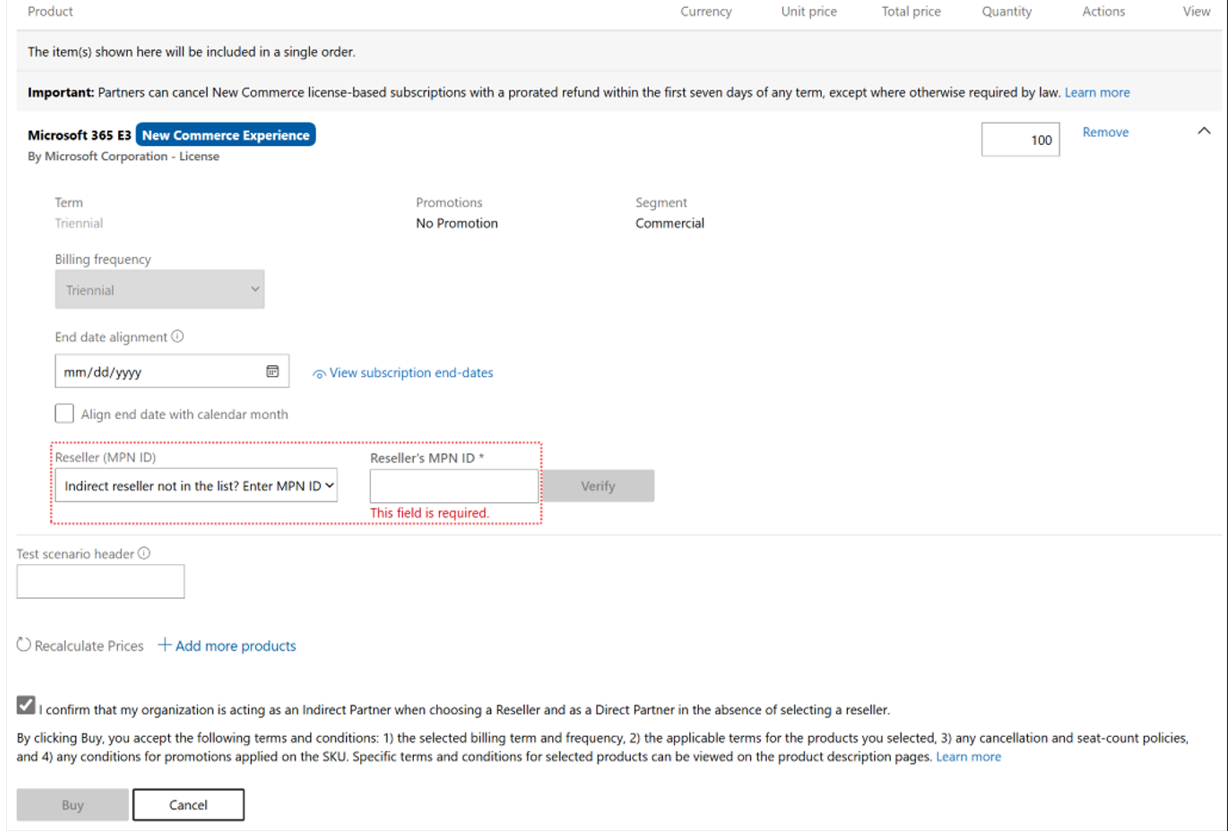Click the Quantity column header
1230x831 pixels.
pyautogui.click(x=1006, y=12)
